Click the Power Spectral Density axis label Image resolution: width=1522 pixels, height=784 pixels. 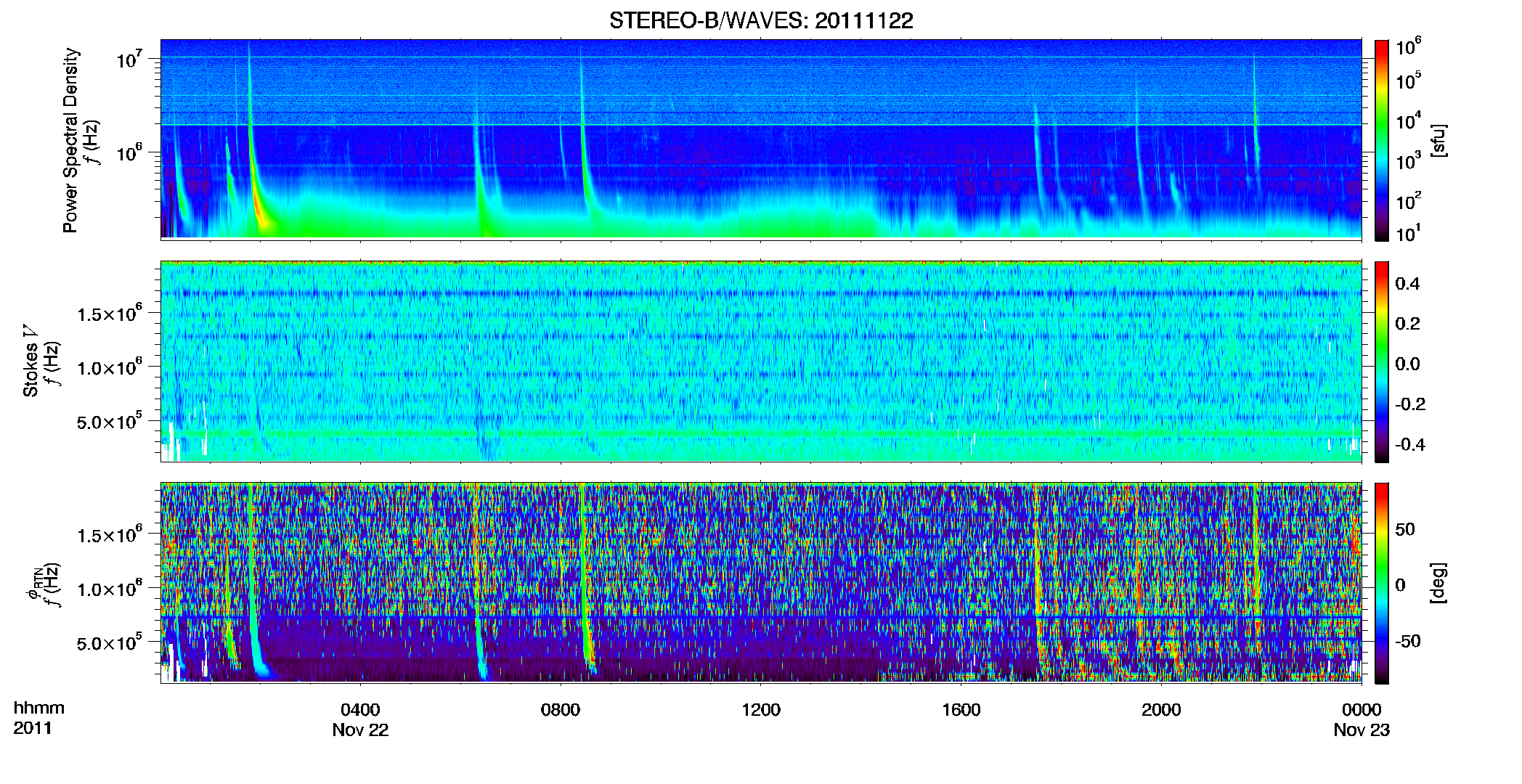tap(70, 140)
